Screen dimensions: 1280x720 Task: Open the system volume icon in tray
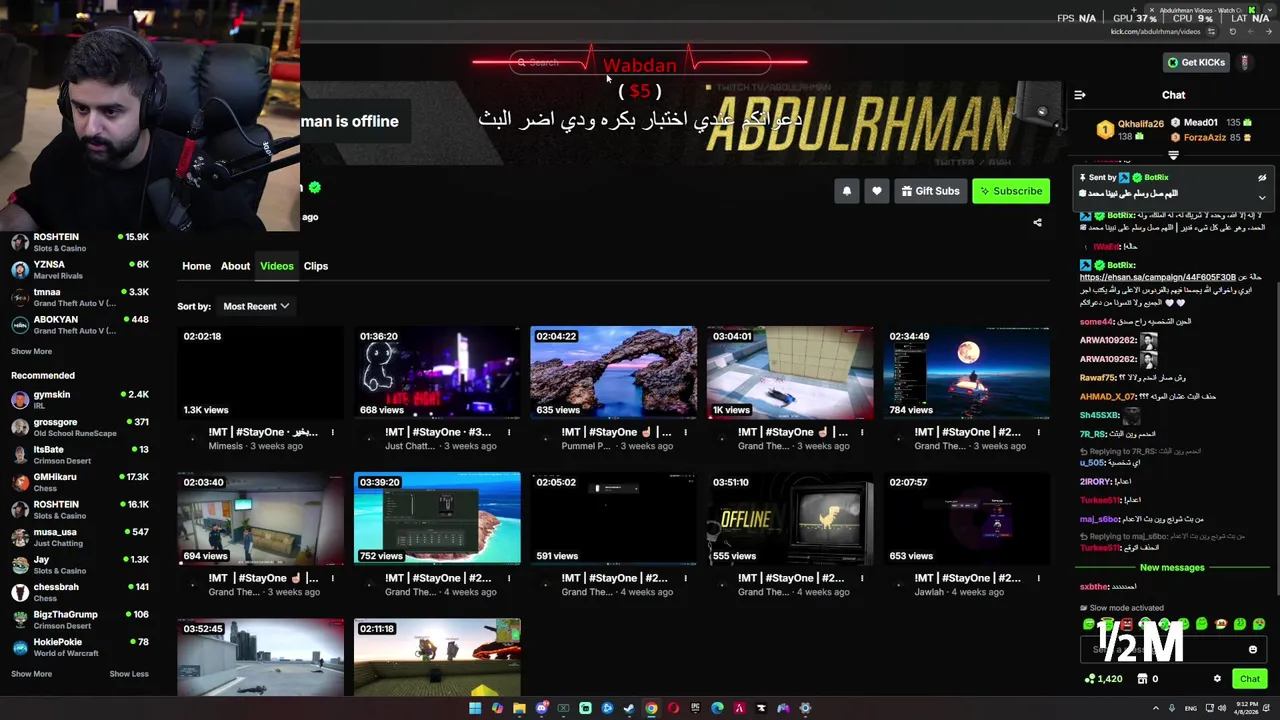click(x=1221, y=708)
